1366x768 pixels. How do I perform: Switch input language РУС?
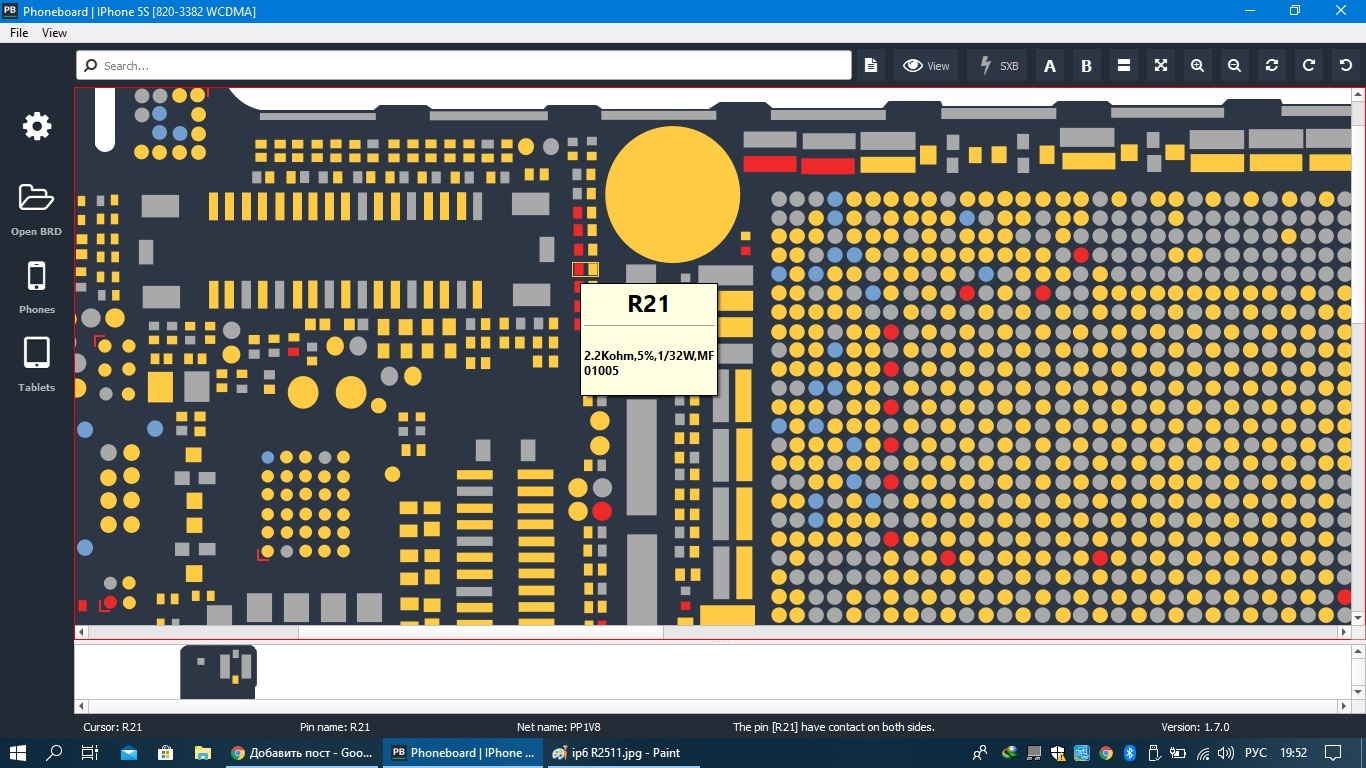pos(1255,753)
